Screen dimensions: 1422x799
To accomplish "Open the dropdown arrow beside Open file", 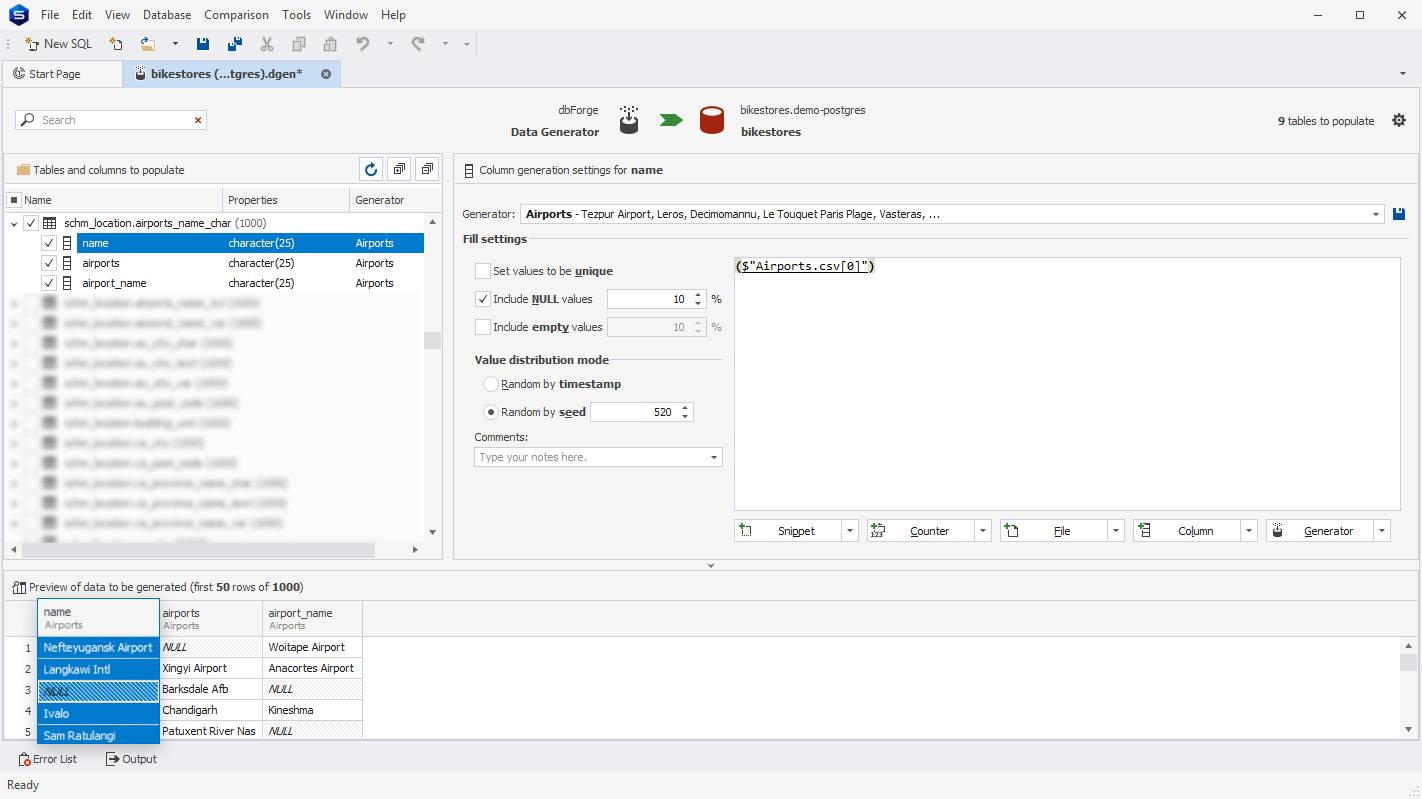I will click(175, 44).
